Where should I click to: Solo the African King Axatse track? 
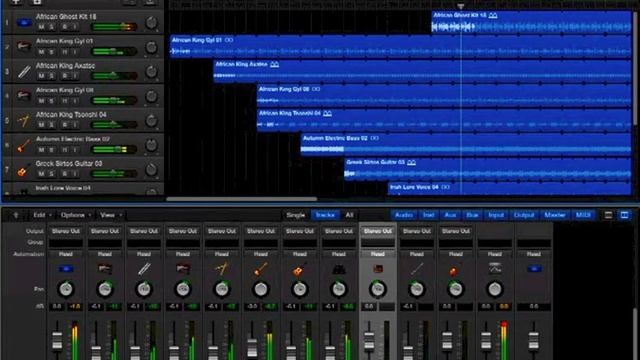[51, 76]
